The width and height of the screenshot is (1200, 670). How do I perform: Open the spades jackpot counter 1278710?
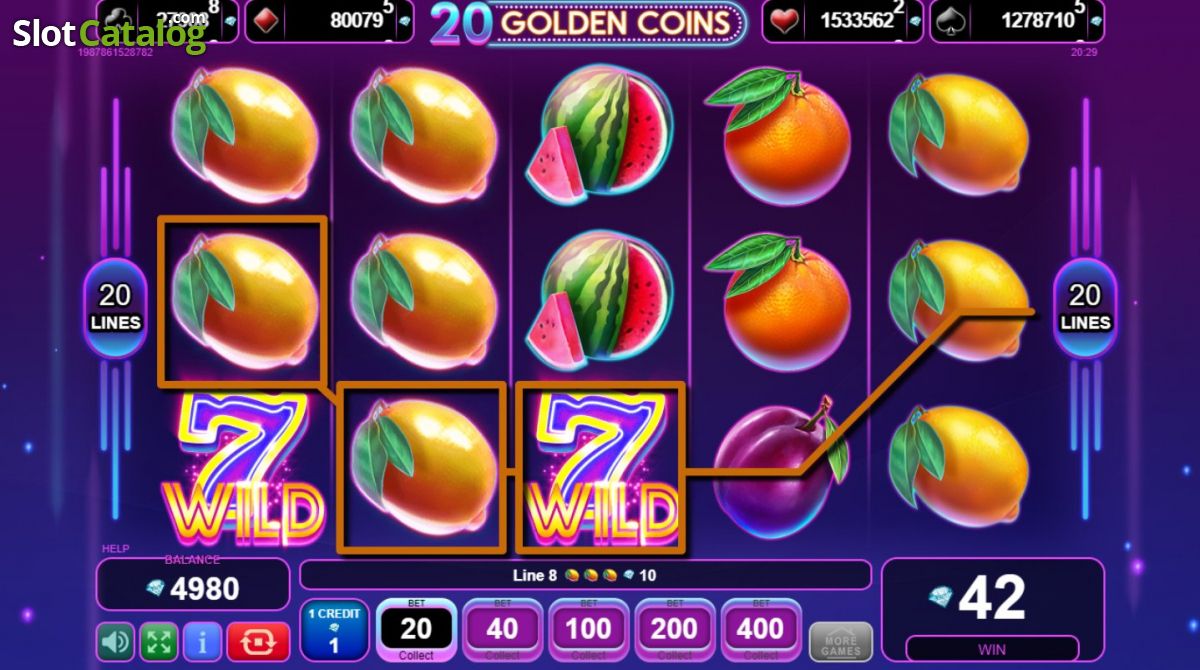click(x=1015, y=21)
